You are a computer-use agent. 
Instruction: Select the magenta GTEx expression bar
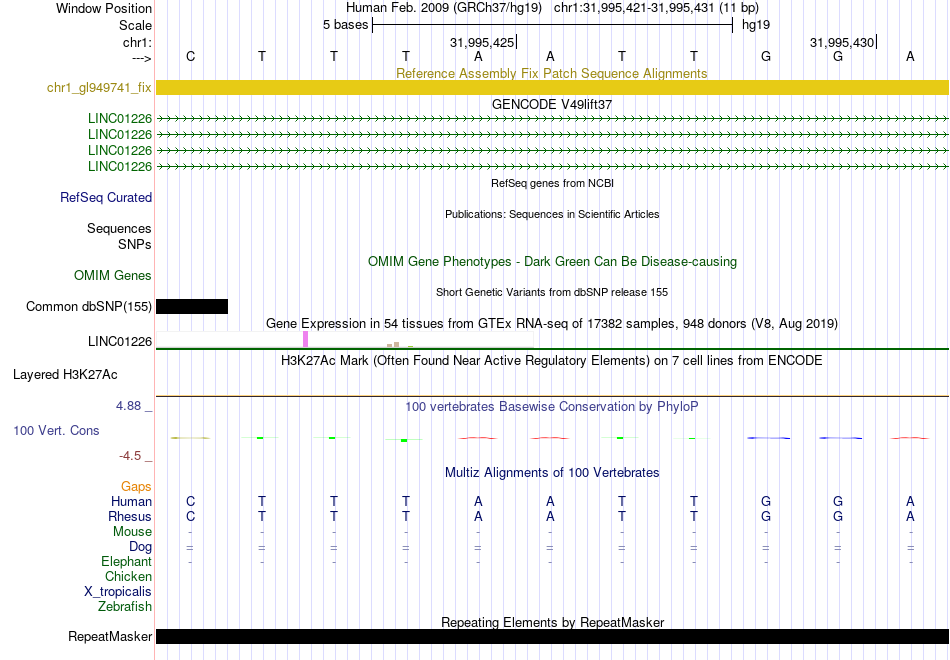click(305, 339)
